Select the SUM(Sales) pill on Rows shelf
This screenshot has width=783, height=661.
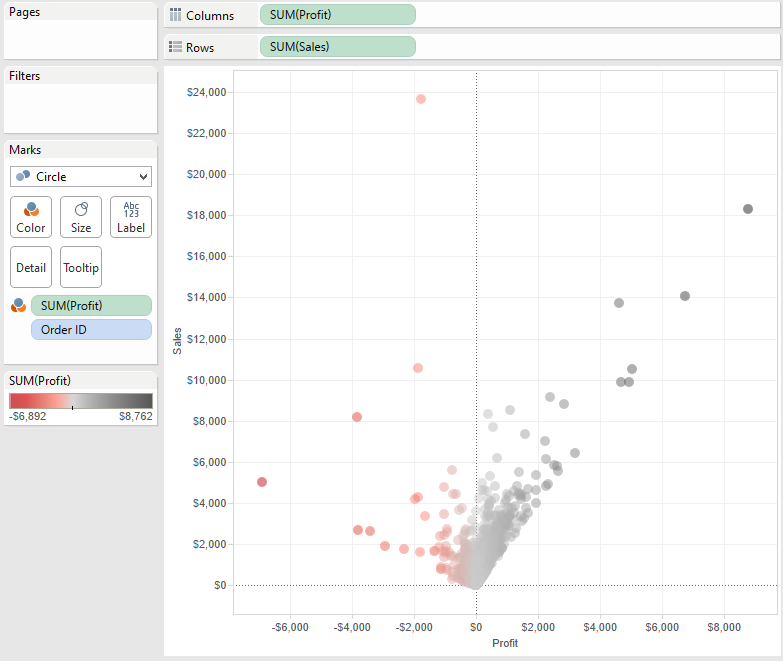point(338,47)
